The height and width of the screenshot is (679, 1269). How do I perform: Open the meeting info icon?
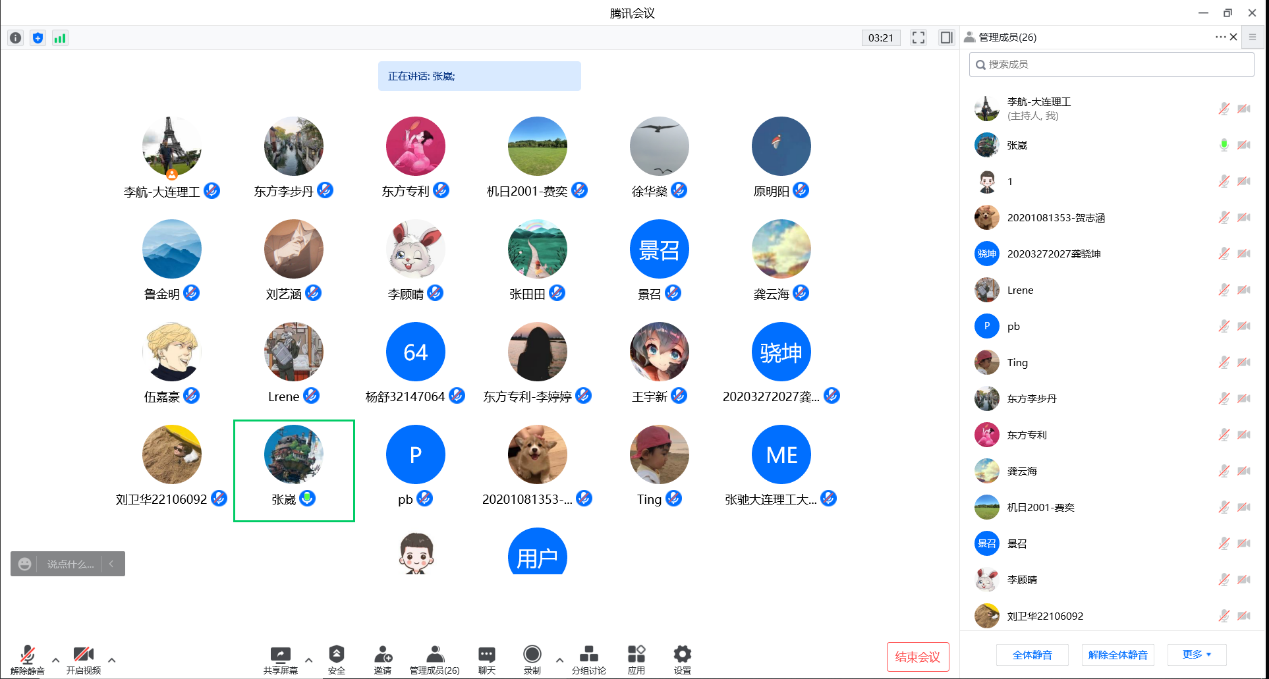(15, 38)
